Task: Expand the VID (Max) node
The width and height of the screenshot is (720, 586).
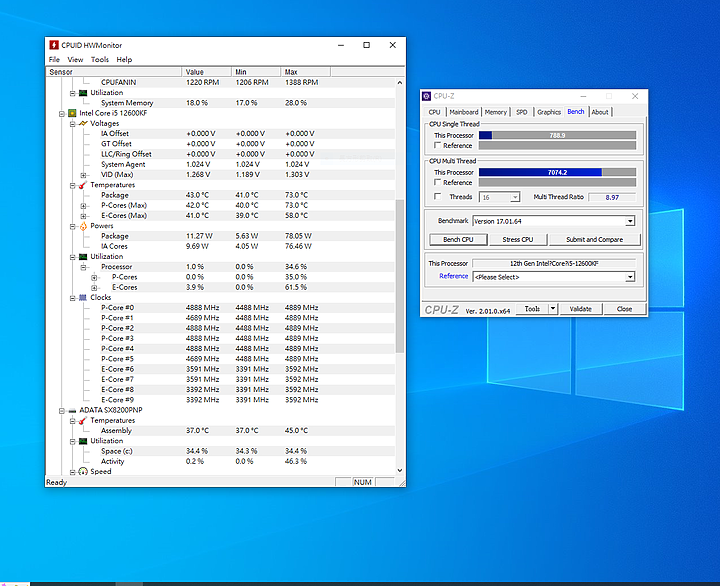Action: pyautogui.click(x=84, y=175)
